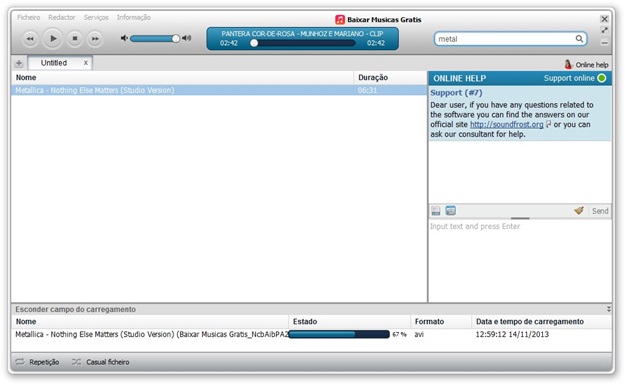Click the track progress seek handle

point(254,43)
